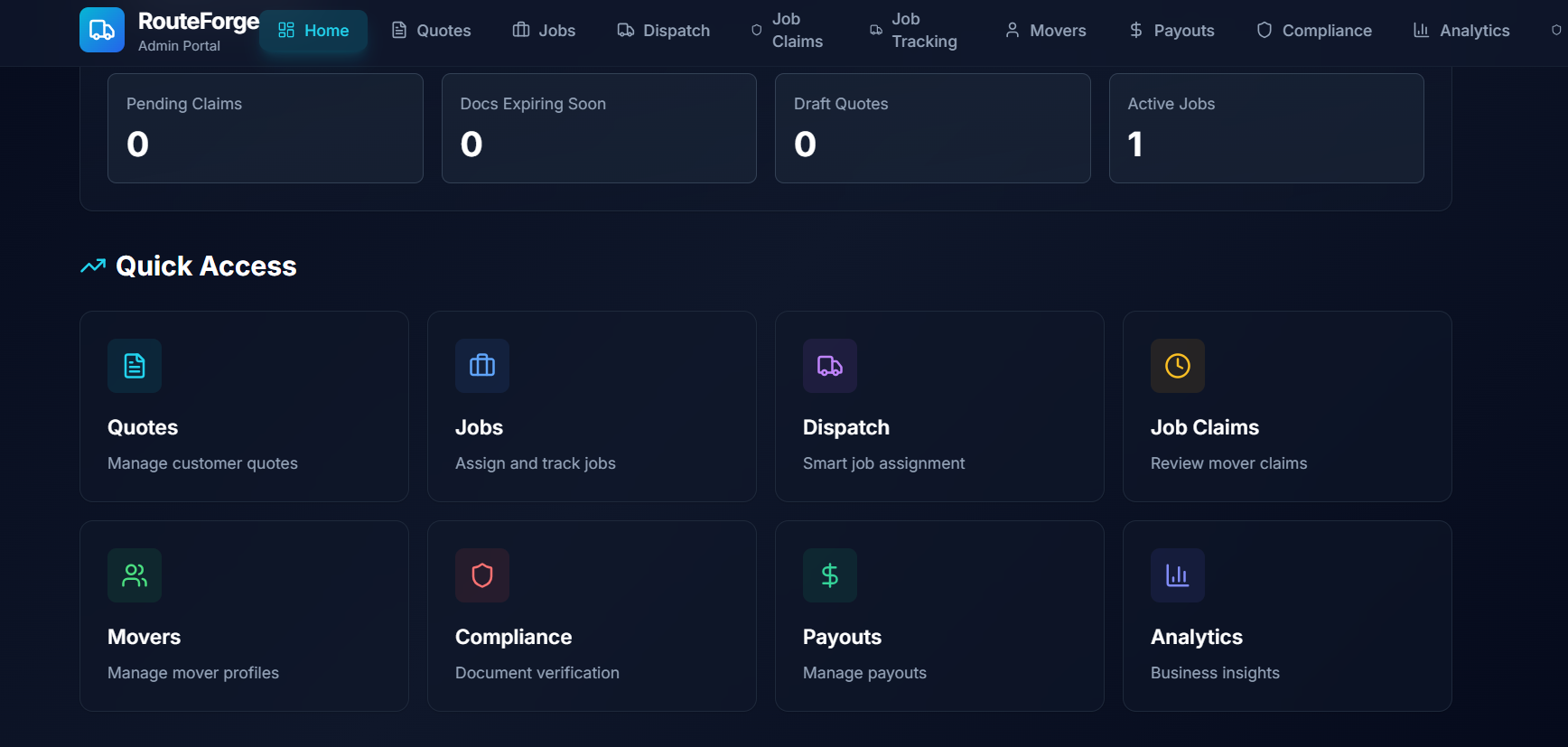Open Movers from the top navigation
This screenshot has width=1568, height=747.
pos(1045,31)
